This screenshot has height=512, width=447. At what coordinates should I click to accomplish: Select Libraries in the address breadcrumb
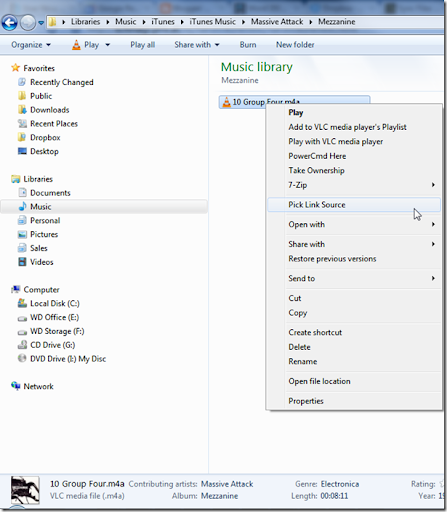pyautogui.click(x=85, y=22)
